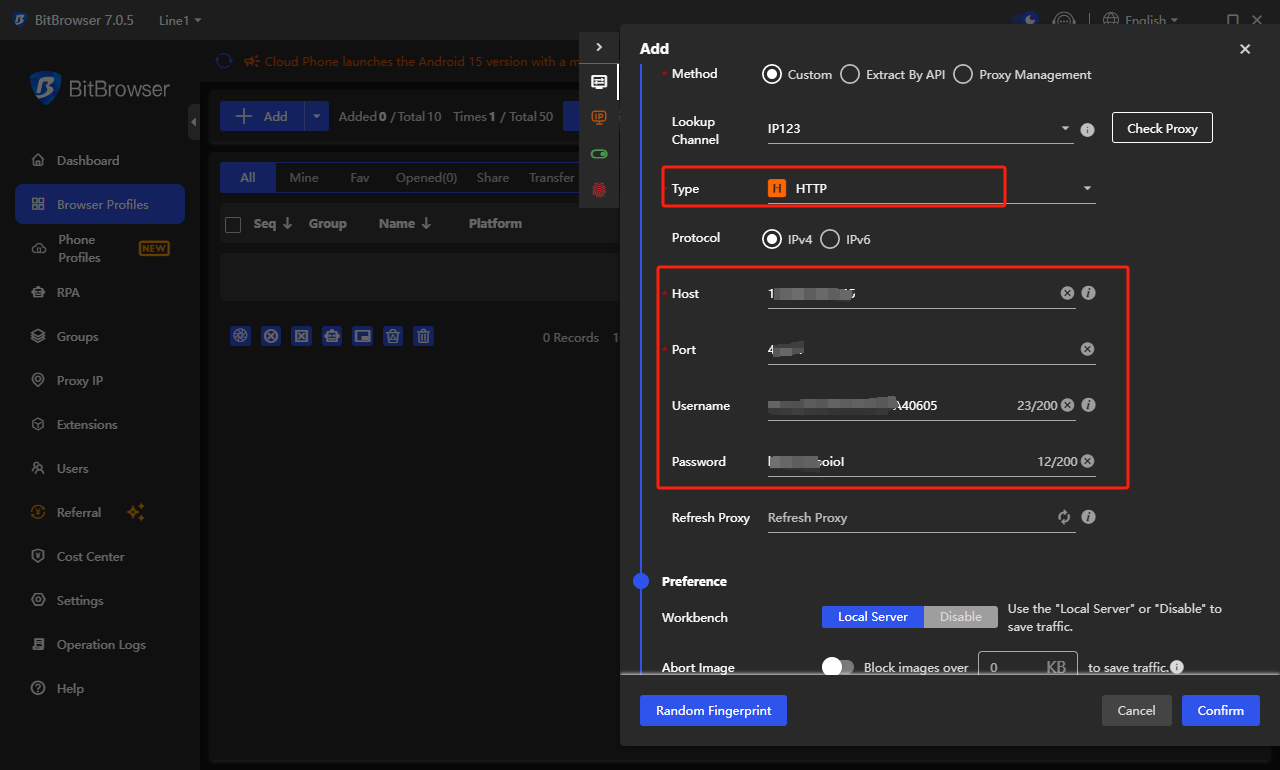Open the Line1 dropdown in title bar
Screen dimensions: 1280x770
[x=180, y=20]
